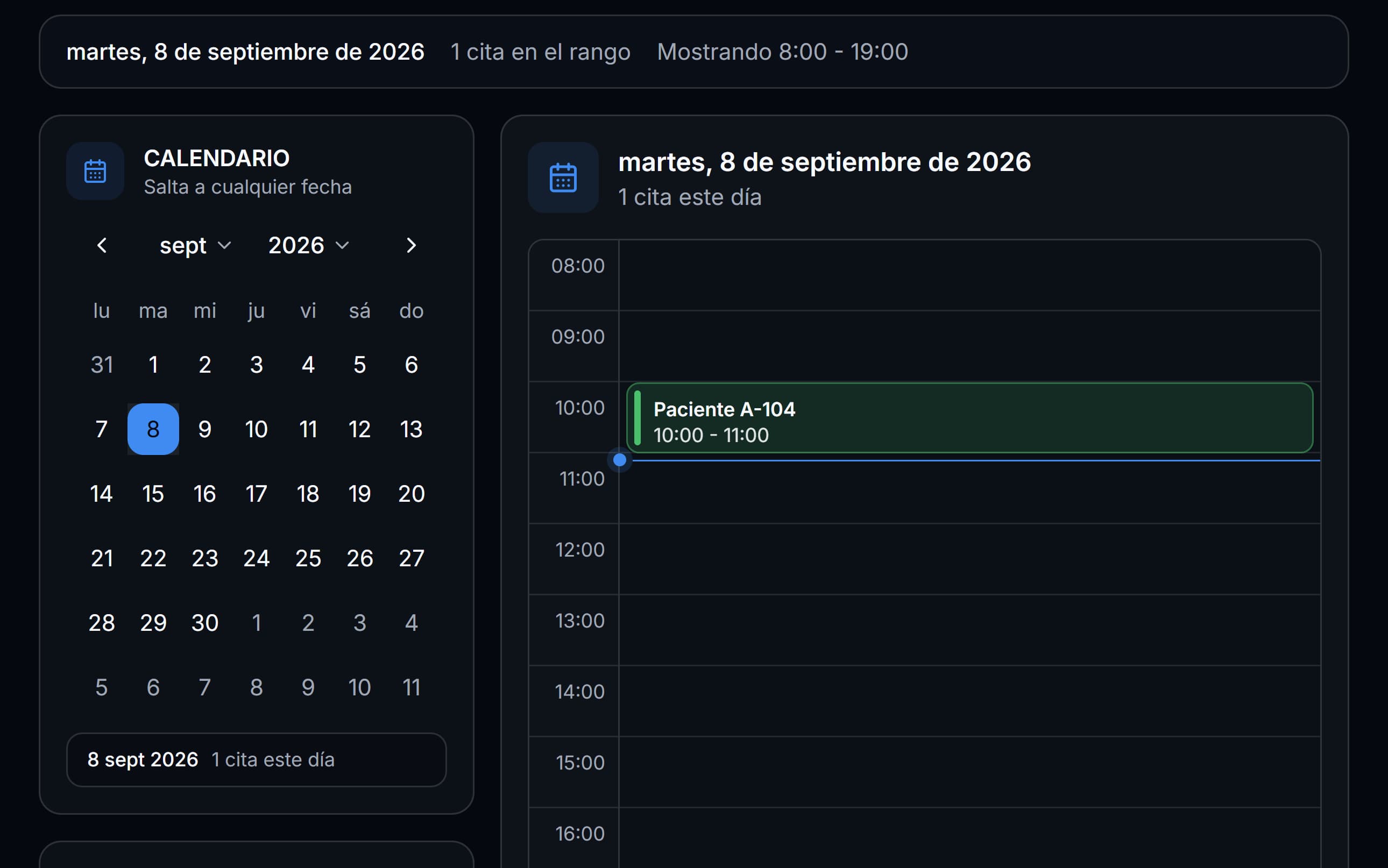Select September 9 in the calendar

click(205, 429)
